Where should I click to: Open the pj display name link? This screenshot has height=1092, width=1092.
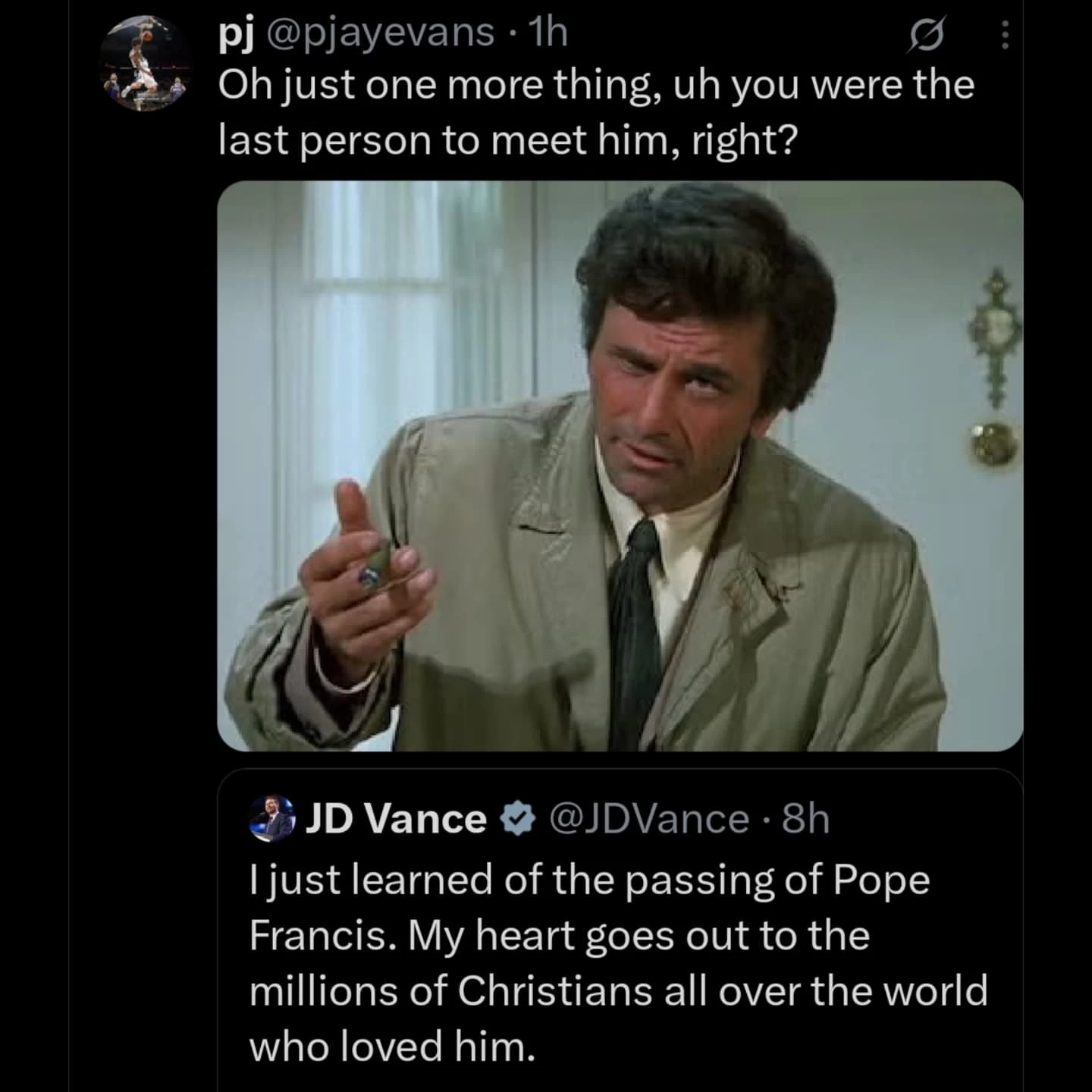pyautogui.click(x=234, y=33)
